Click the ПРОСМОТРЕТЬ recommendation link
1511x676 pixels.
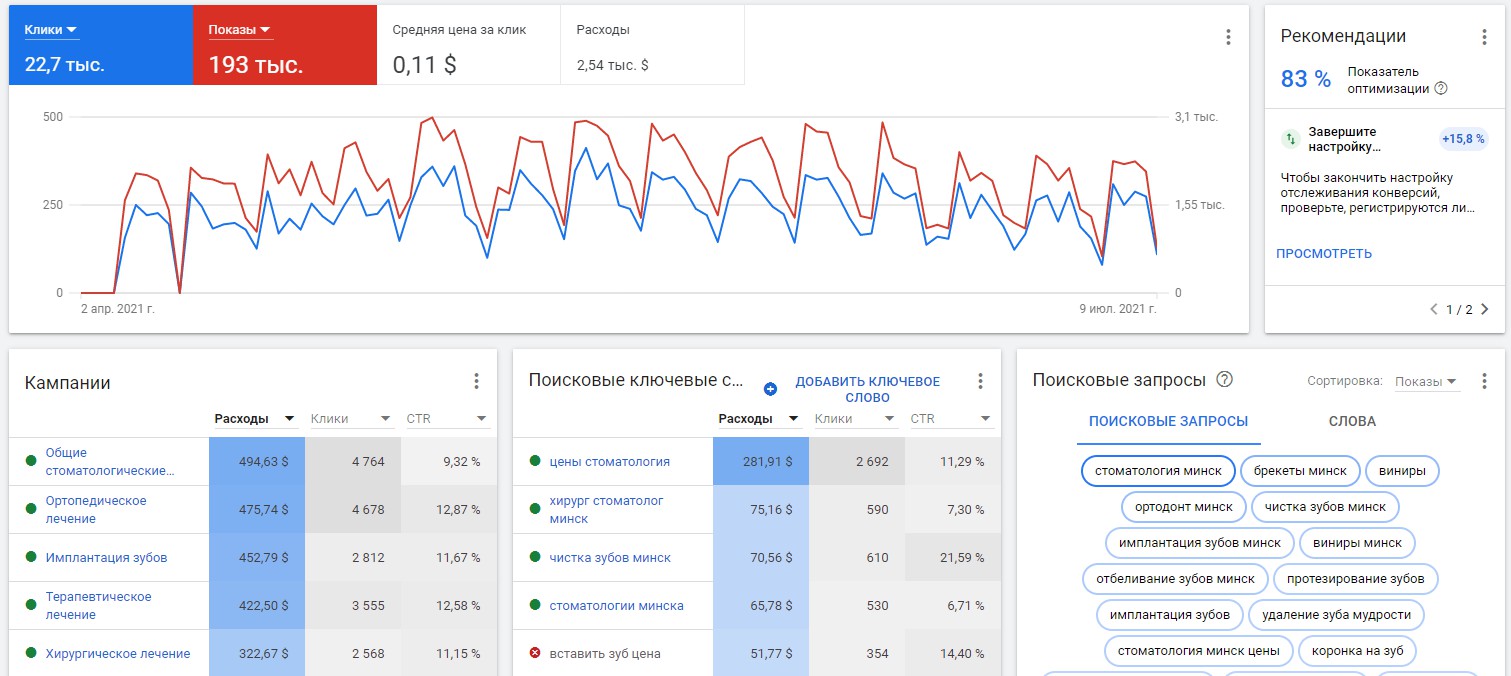[1324, 253]
